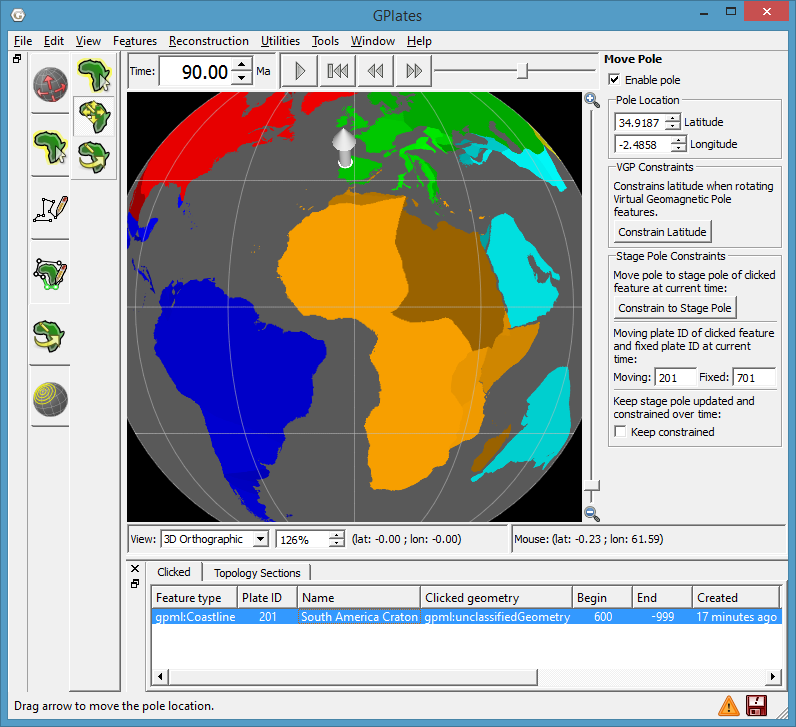Screen dimensions: 796x727
Task: Switch to the Clicked tab
Action: coord(174,572)
